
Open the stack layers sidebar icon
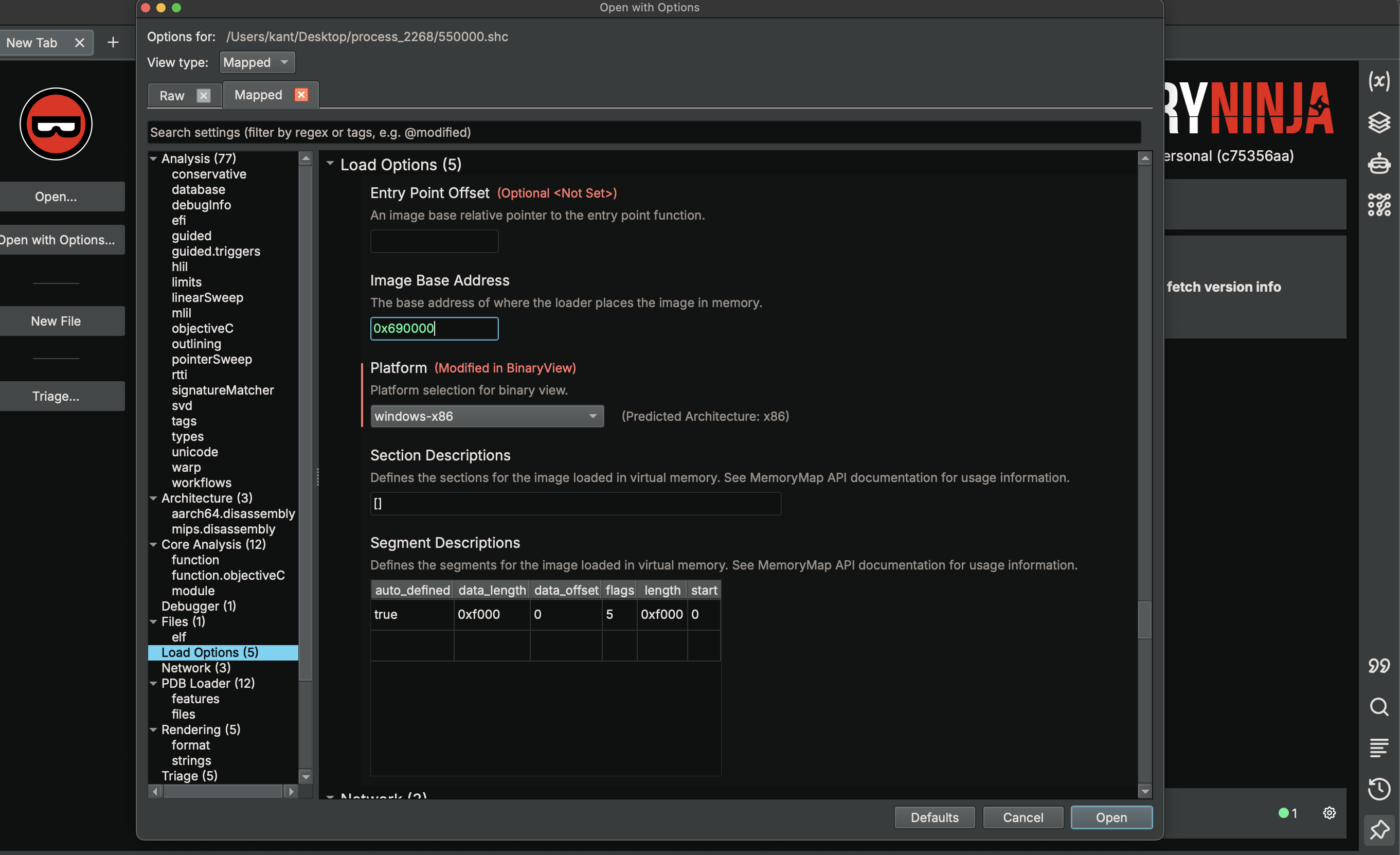point(1379,122)
